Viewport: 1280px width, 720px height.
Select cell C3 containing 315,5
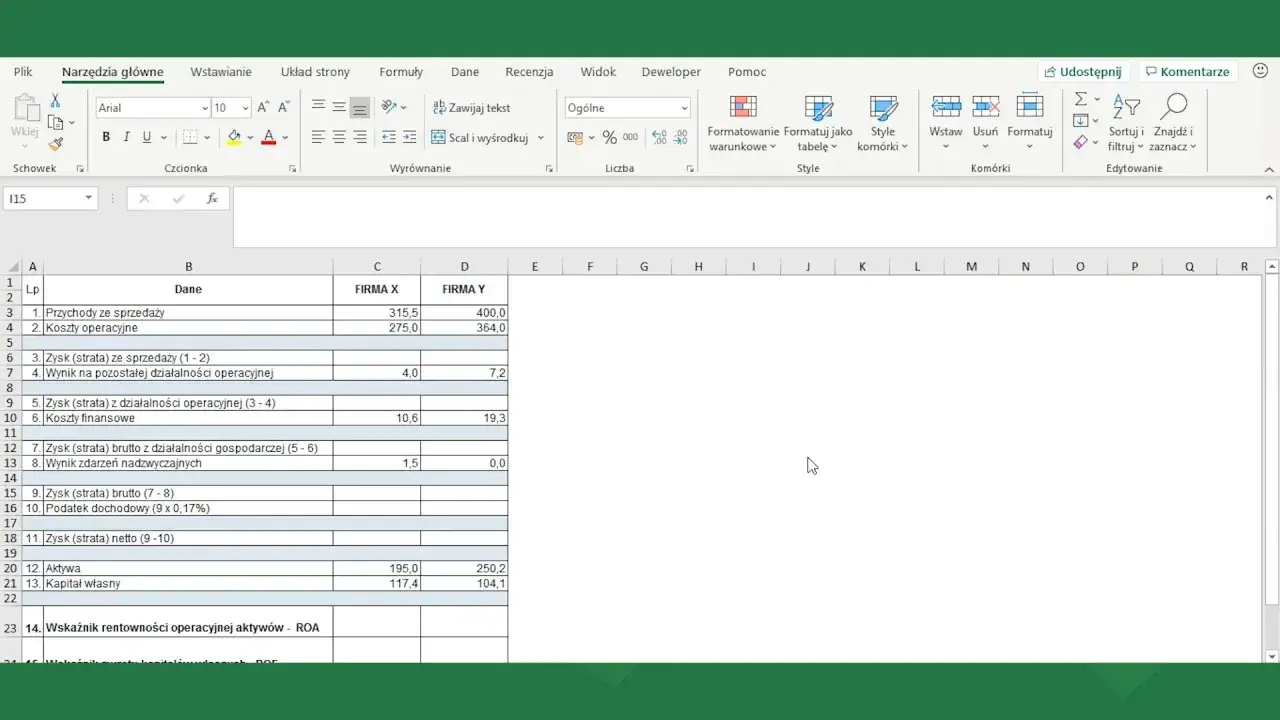point(377,313)
